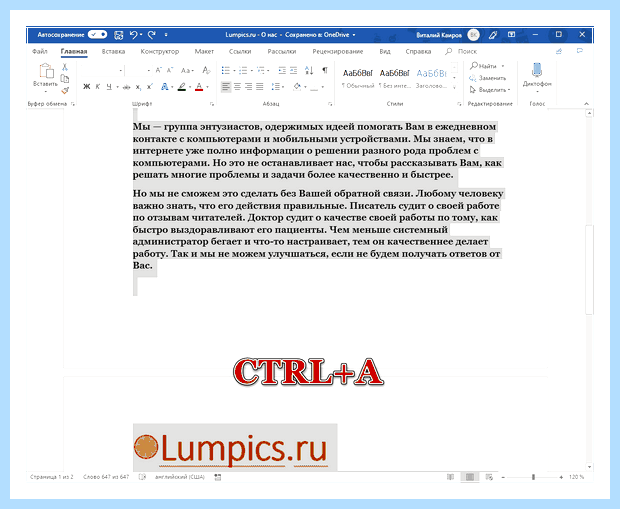Toggle the AutoSave (Автосохранение) switch
The width and height of the screenshot is (620, 509).
point(97,35)
